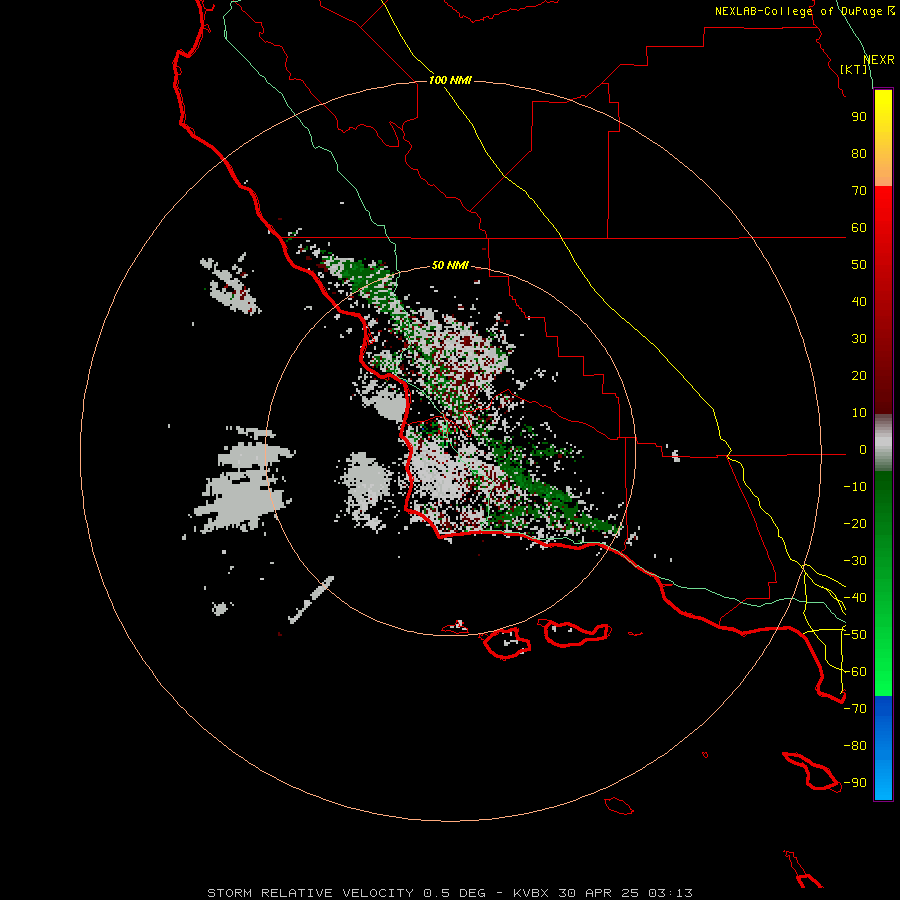Click the positive 90 scale value
The height and width of the screenshot is (900, 900).
coord(859,117)
